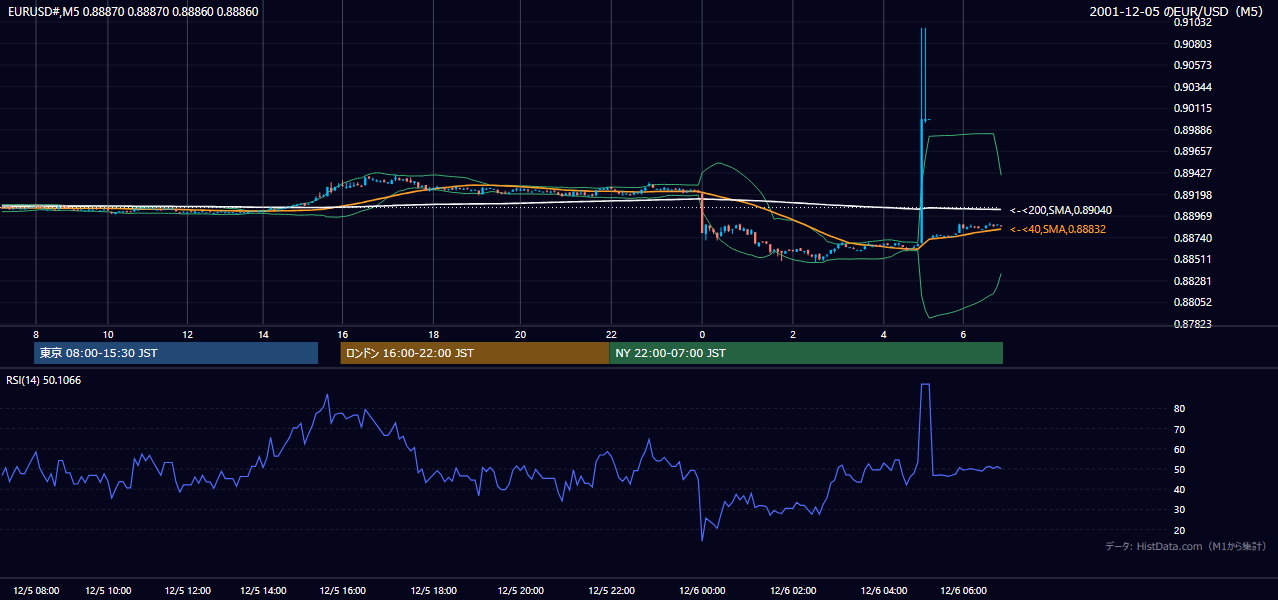Click price axis value 0.89657
Image resolution: width=1278 pixels, height=600 pixels.
point(1193,151)
